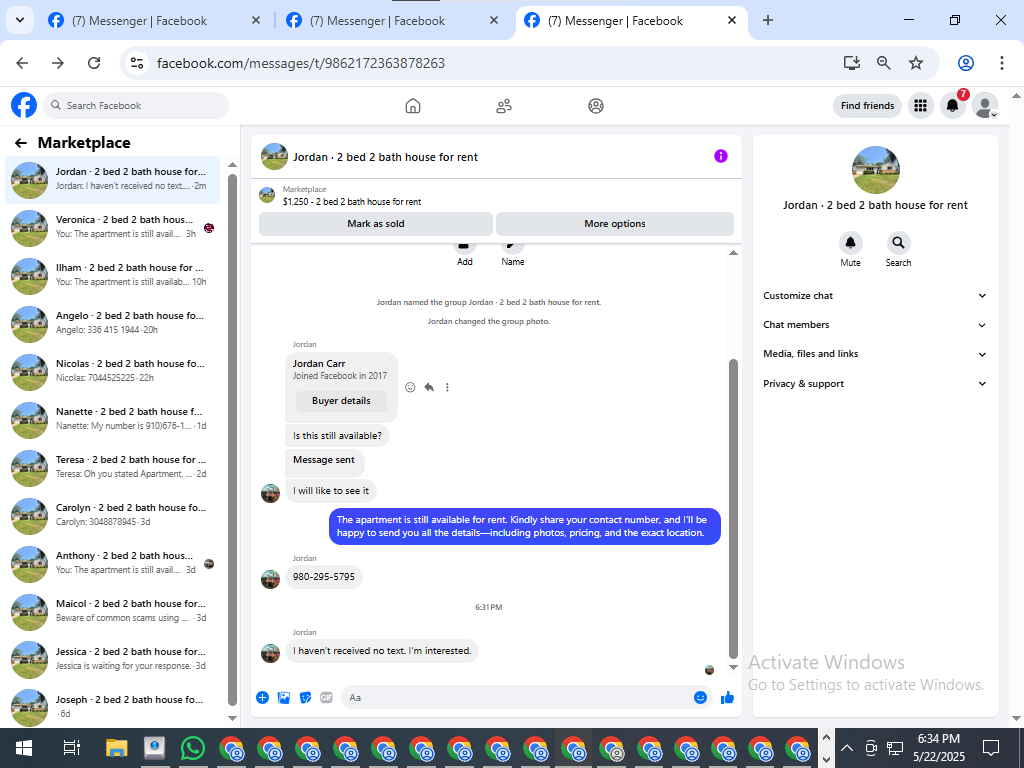Click the chat messages scrollbar

tap(733, 508)
